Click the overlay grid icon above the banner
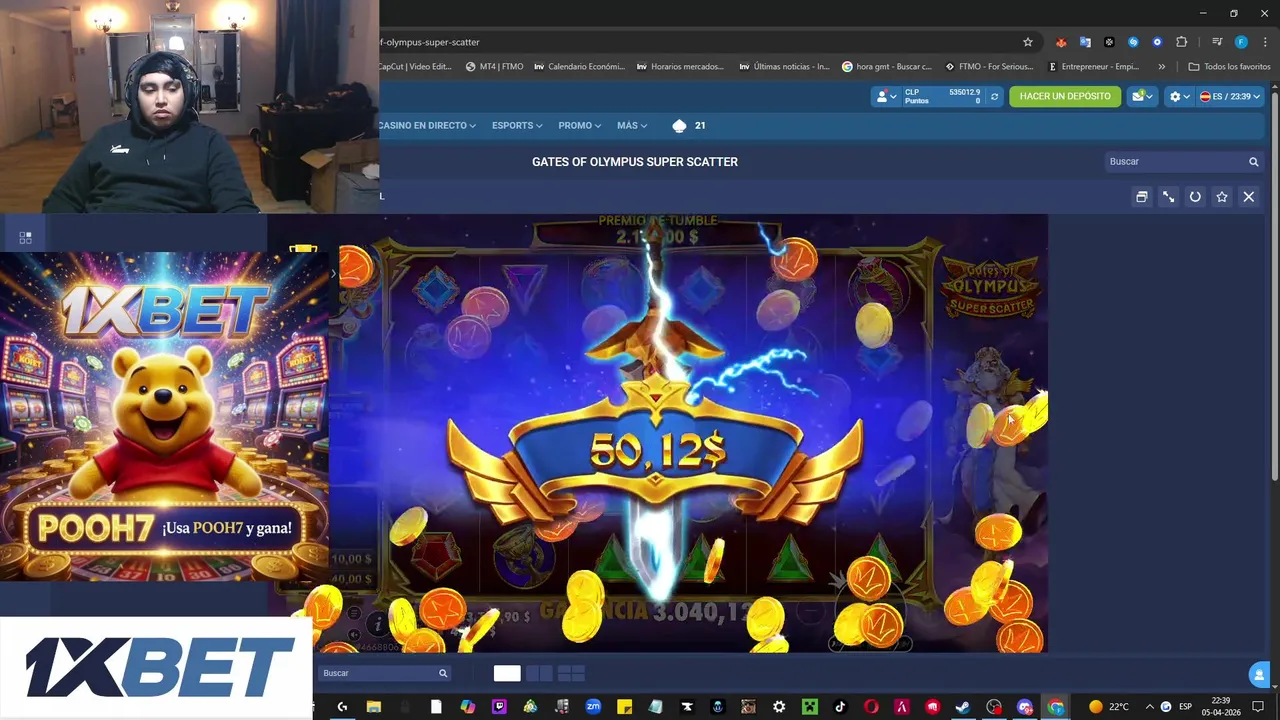This screenshot has height=720, width=1280. 25,237
